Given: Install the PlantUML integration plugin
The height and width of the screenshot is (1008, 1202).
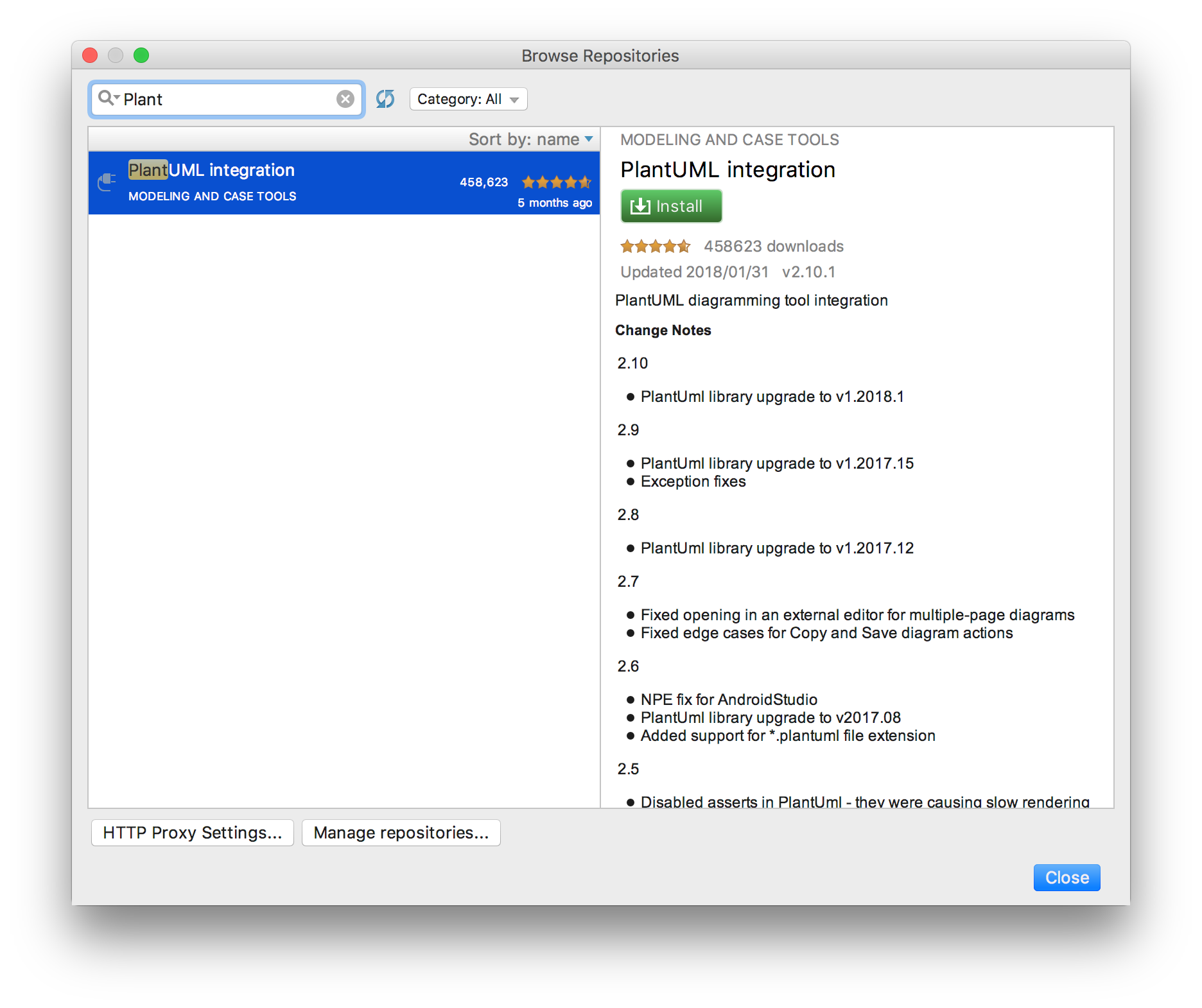Looking at the screenshot, I should (x=671, y=206).
